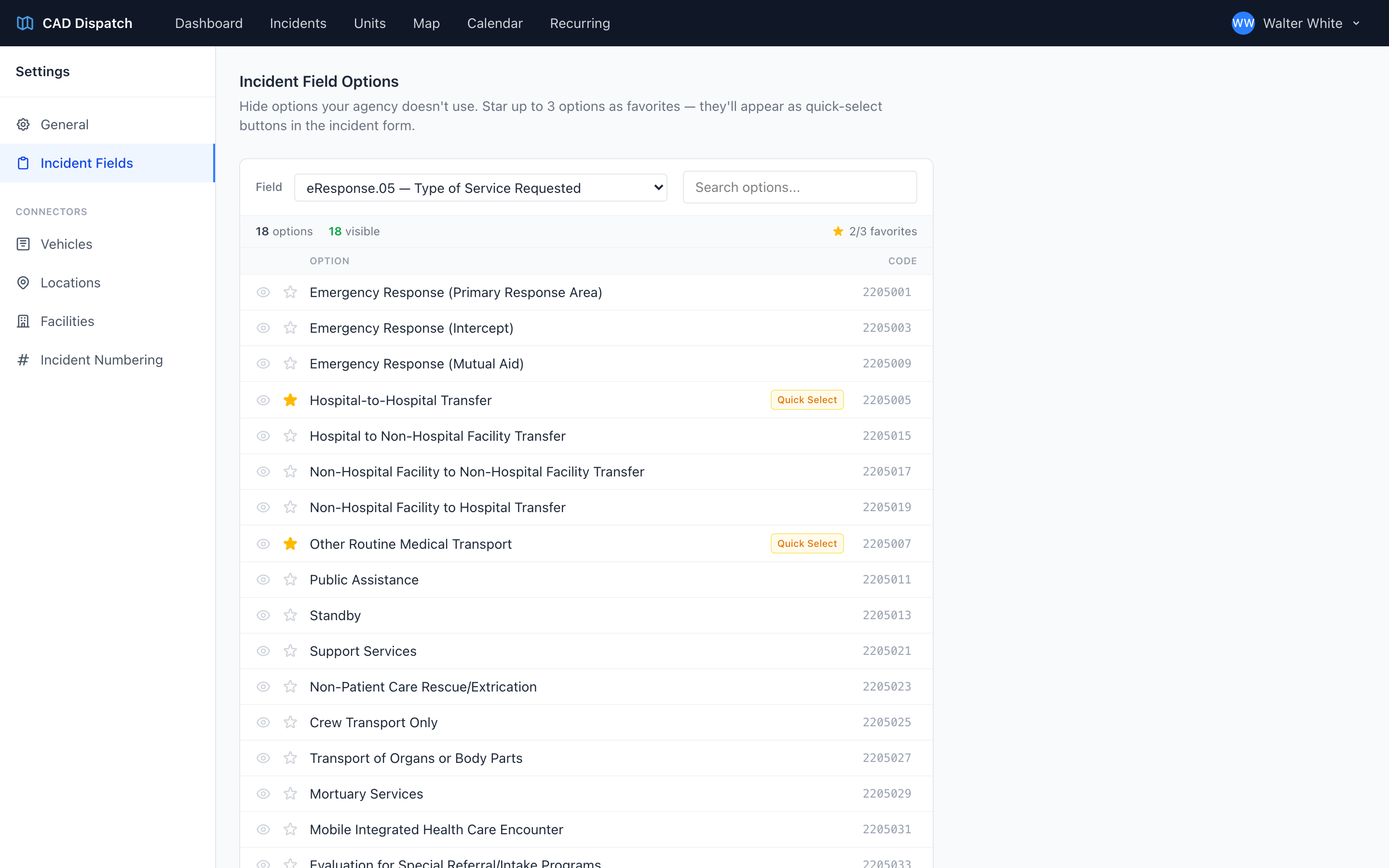The height and width of the screenshot is (868, 1389).
Task: Open the Facilities connector settings
Action: 108,321
